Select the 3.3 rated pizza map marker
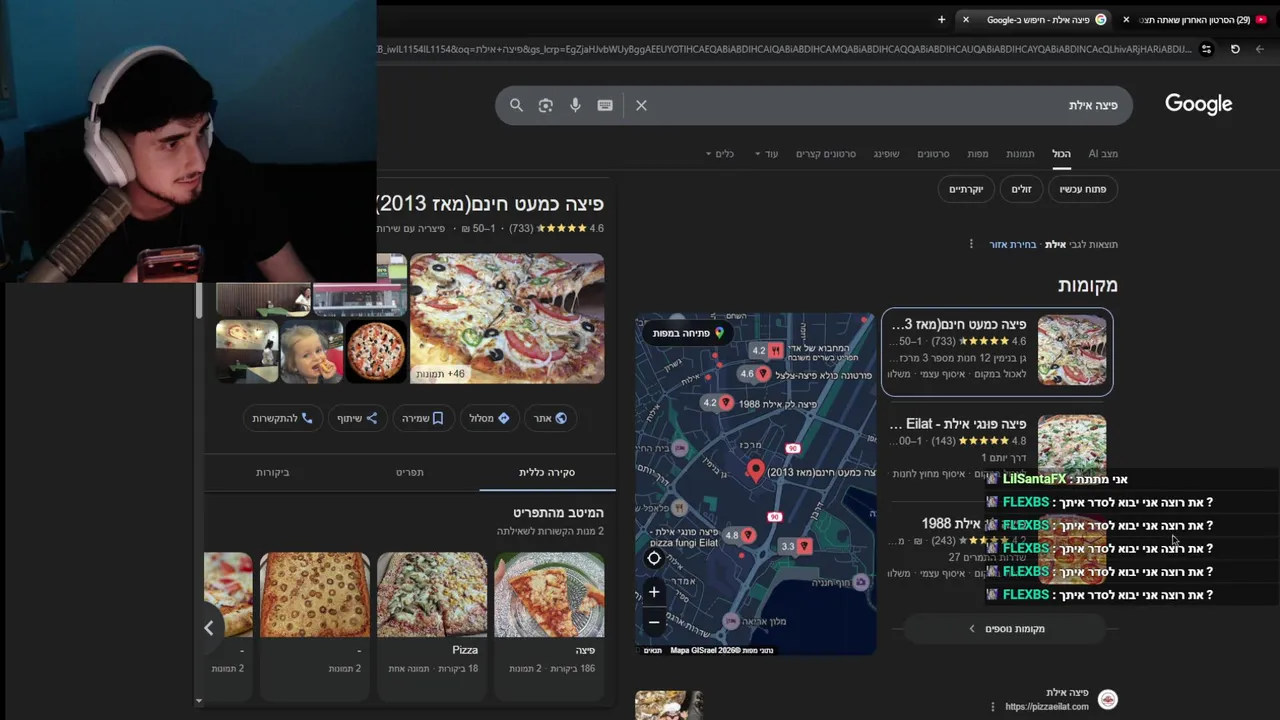 796,546
